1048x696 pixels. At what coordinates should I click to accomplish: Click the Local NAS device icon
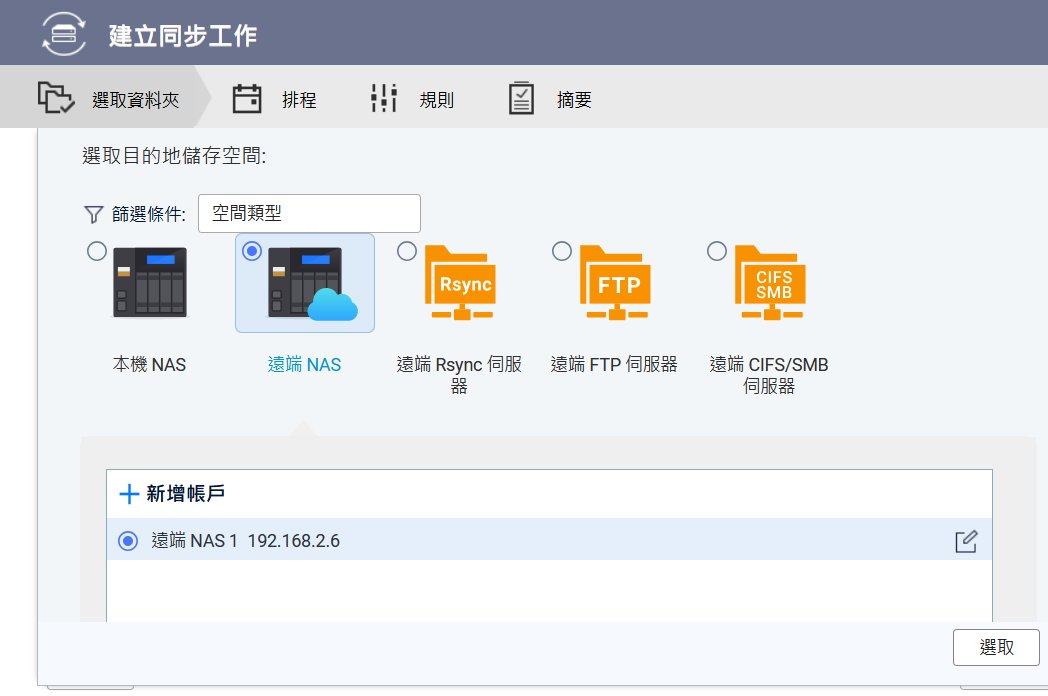149,283
